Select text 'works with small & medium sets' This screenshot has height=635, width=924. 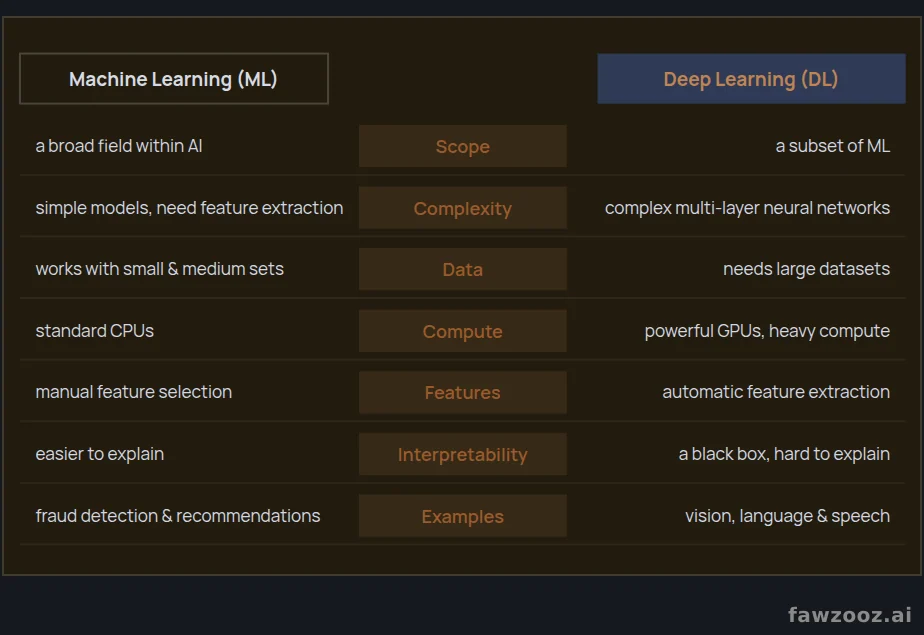159,269
